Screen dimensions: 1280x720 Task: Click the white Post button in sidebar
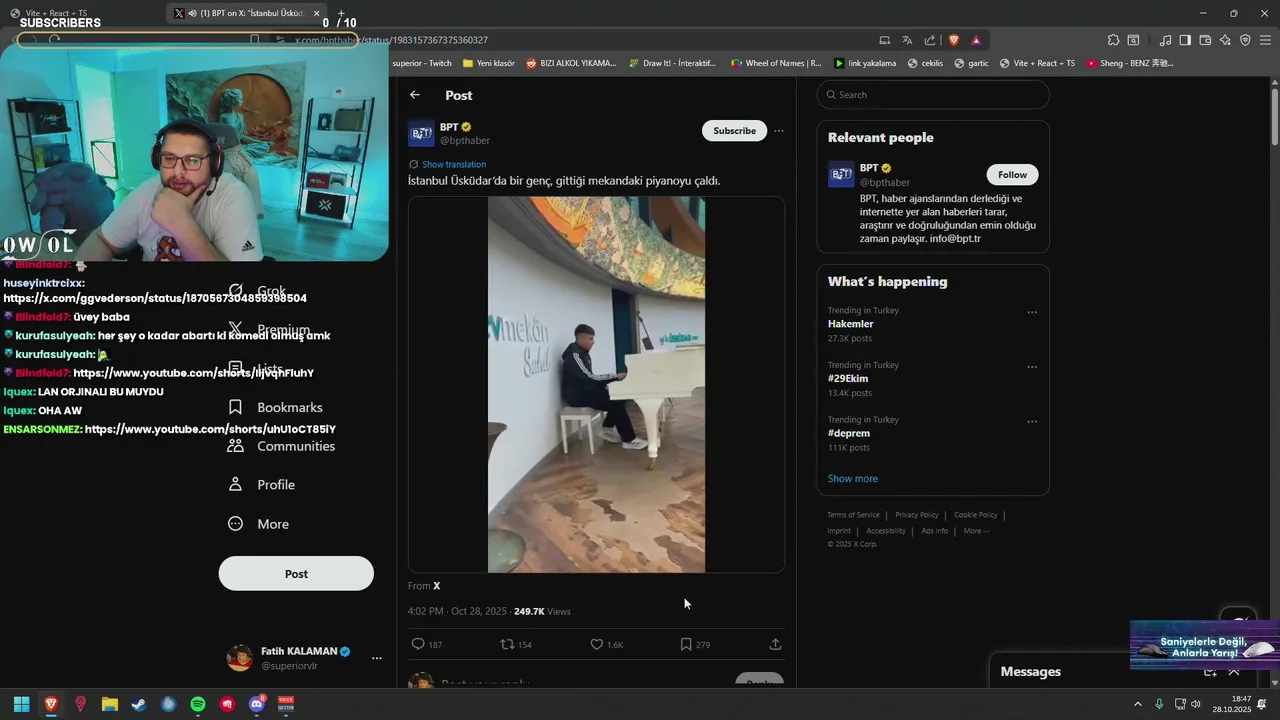click(296, 574)
